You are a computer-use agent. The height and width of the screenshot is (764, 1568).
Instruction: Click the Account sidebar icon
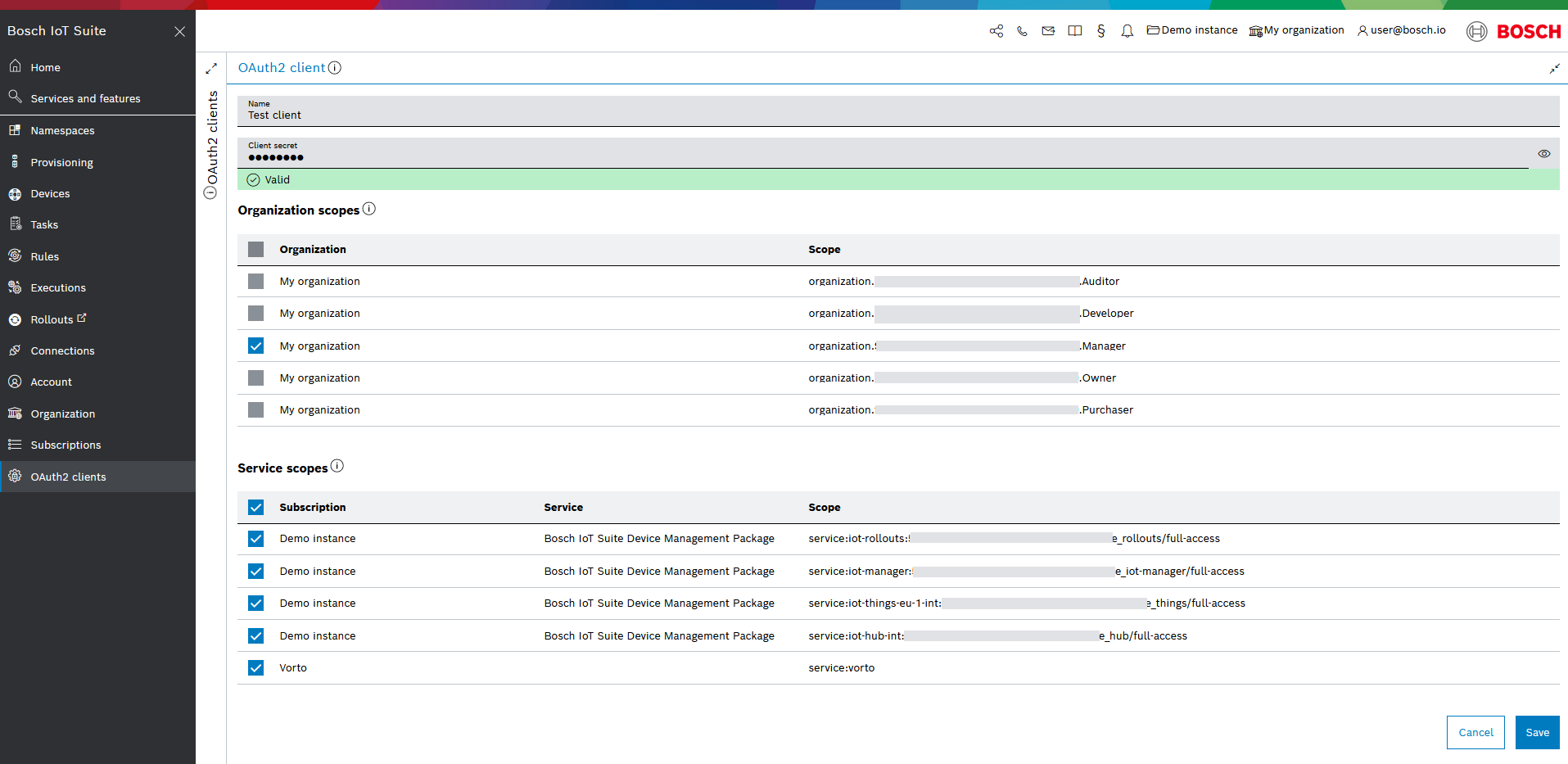tap(15, 382)
